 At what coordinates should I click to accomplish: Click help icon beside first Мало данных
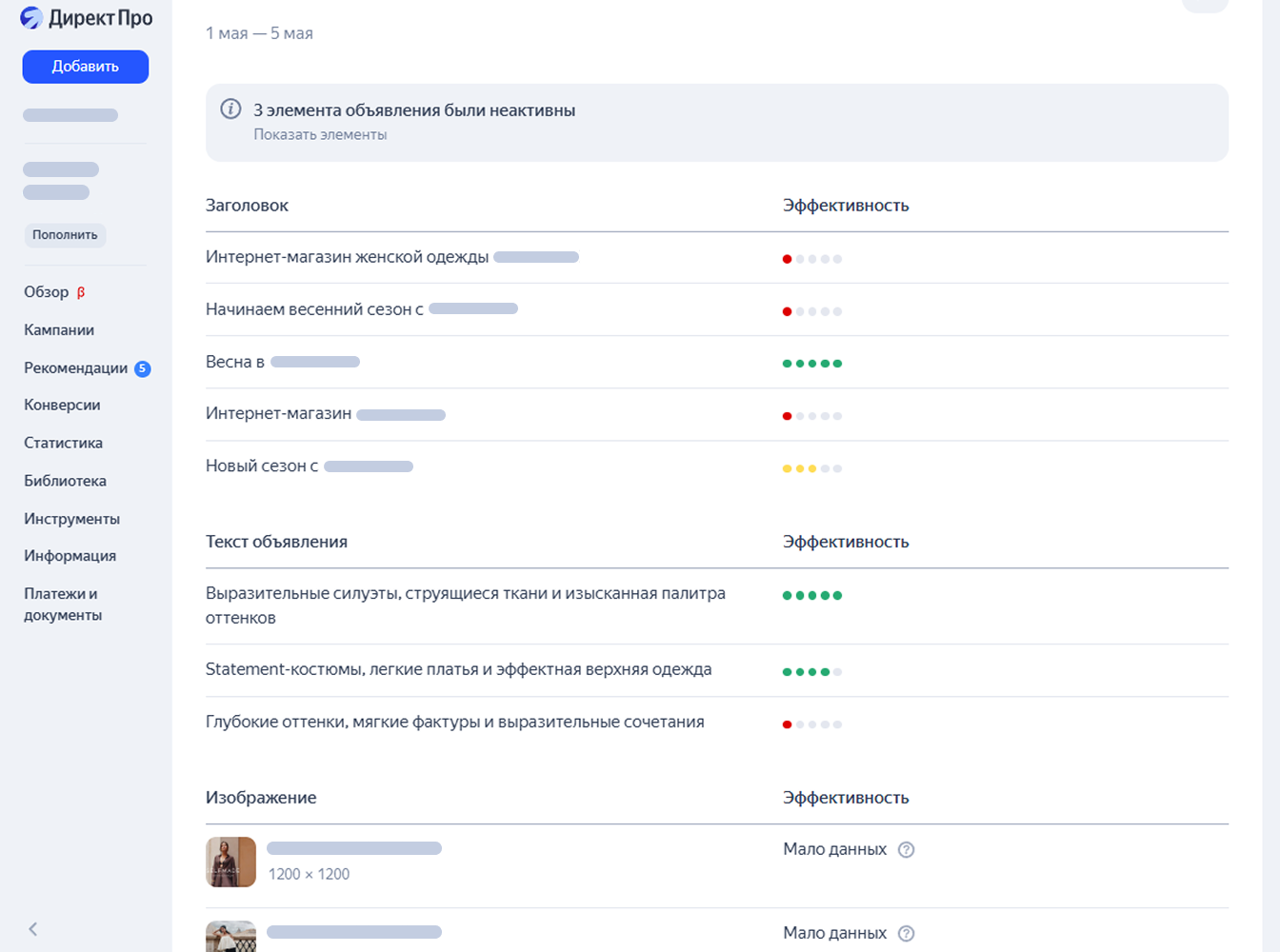coord(907,850)
